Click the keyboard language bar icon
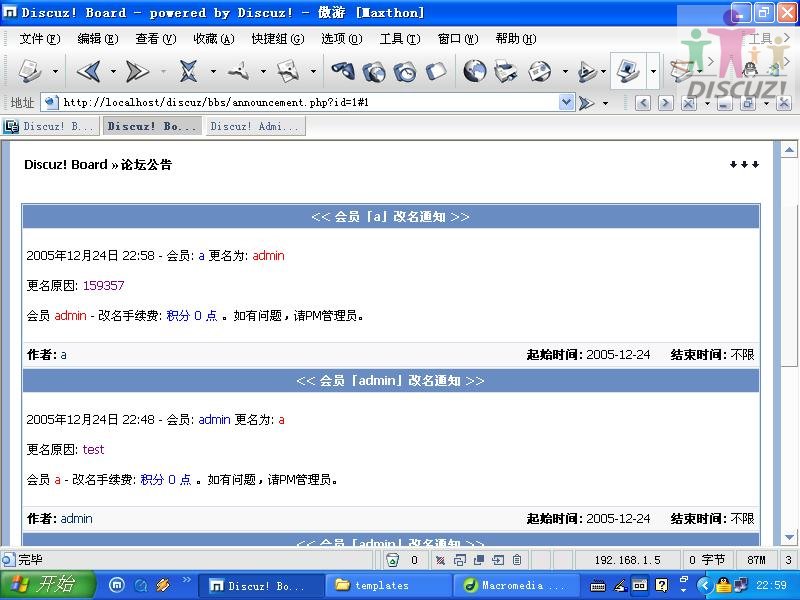This screenshot has width=800, height=600. pos(598,586)
